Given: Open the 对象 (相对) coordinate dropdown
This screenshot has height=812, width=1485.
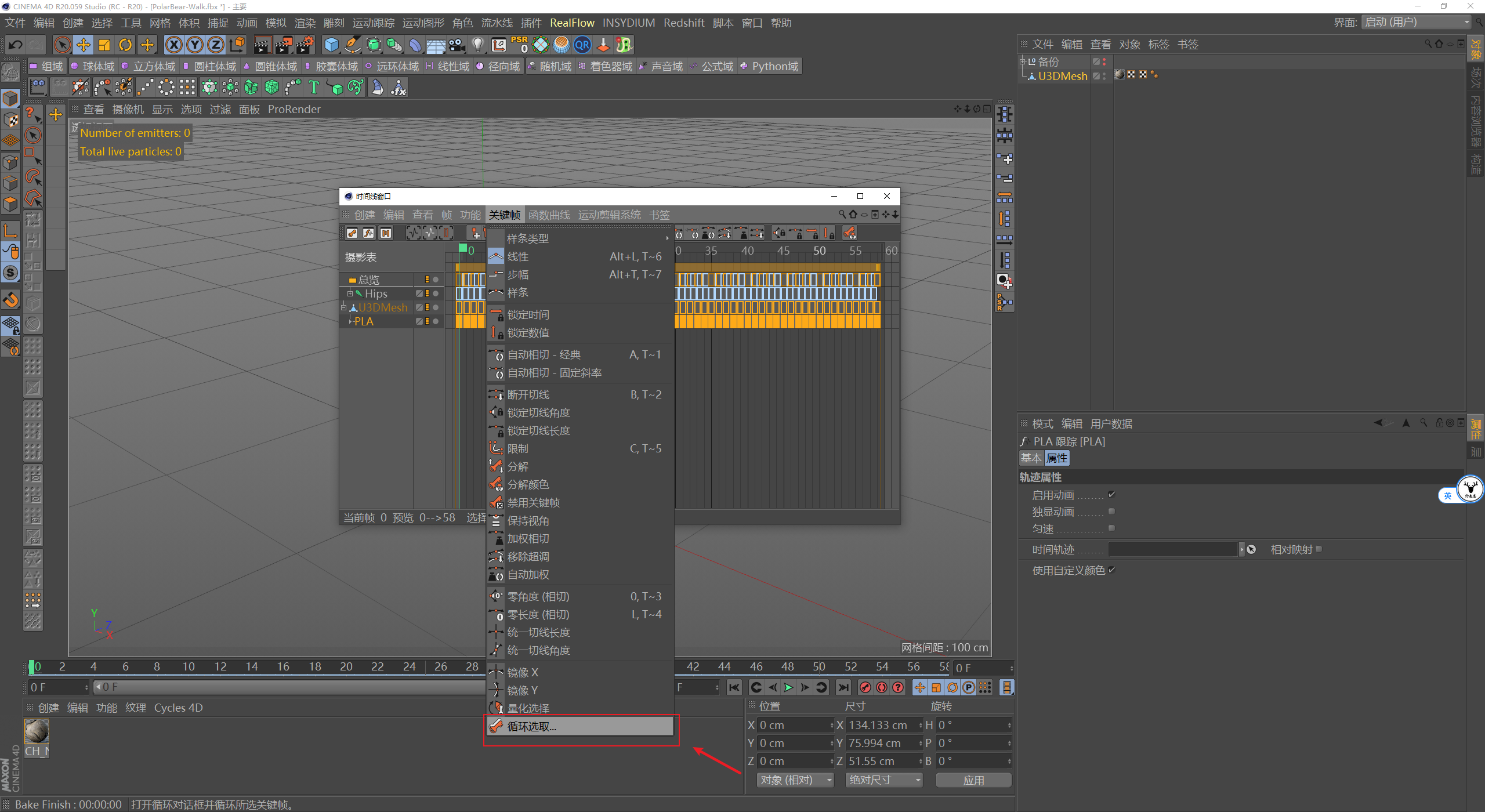Looking at the screenshot, I should coord(795,780).
